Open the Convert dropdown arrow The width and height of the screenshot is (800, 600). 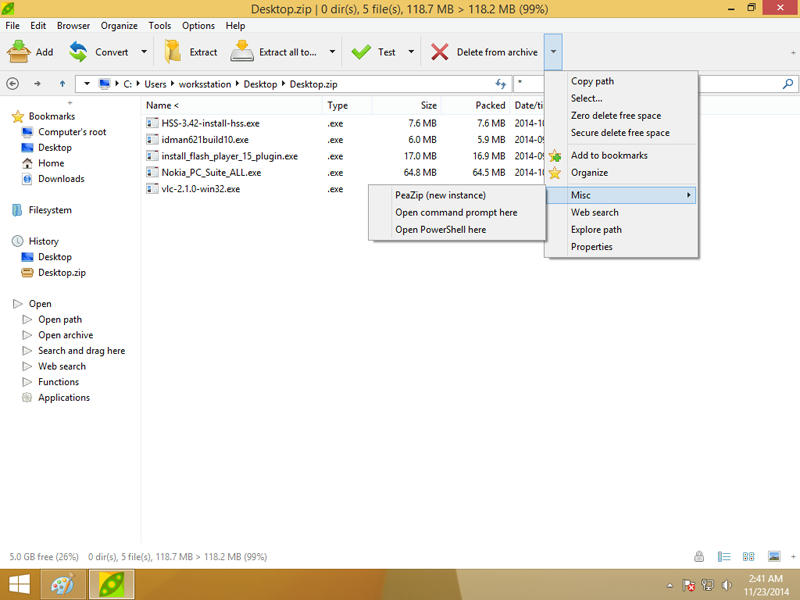[144, 52]
